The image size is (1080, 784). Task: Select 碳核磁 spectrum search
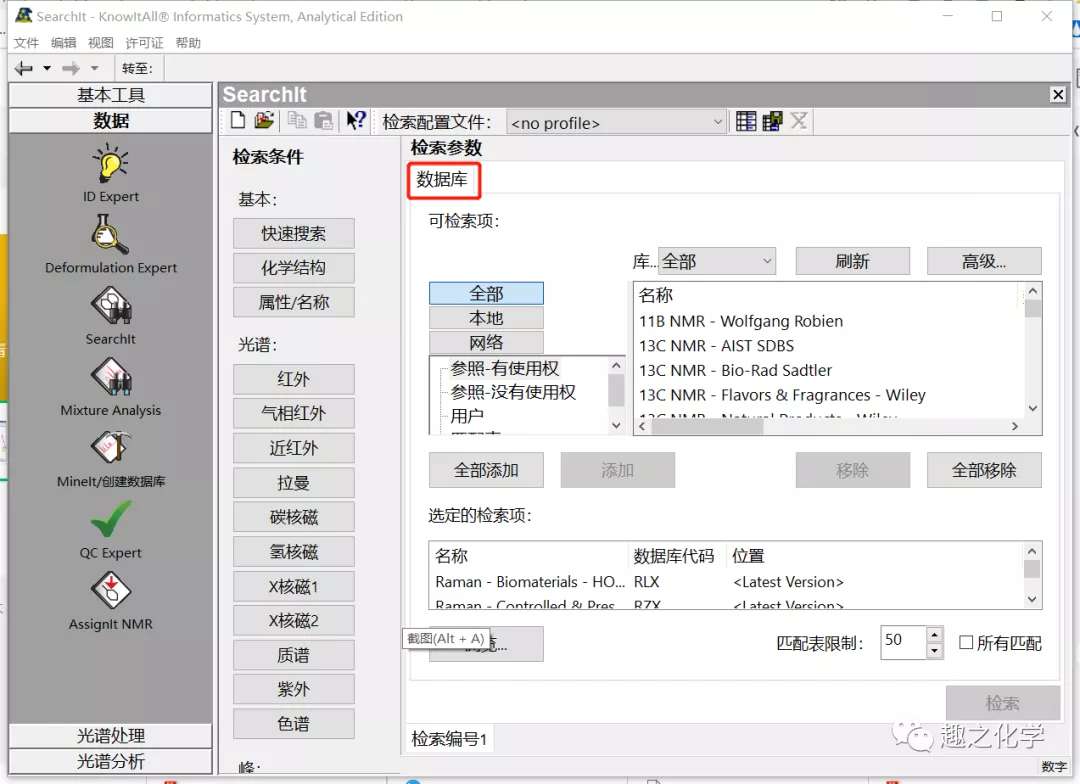tap(293, 517)
